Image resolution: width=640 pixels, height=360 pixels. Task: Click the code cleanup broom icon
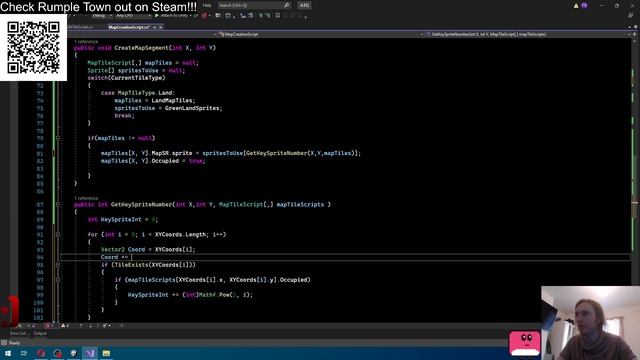point(106,326)
